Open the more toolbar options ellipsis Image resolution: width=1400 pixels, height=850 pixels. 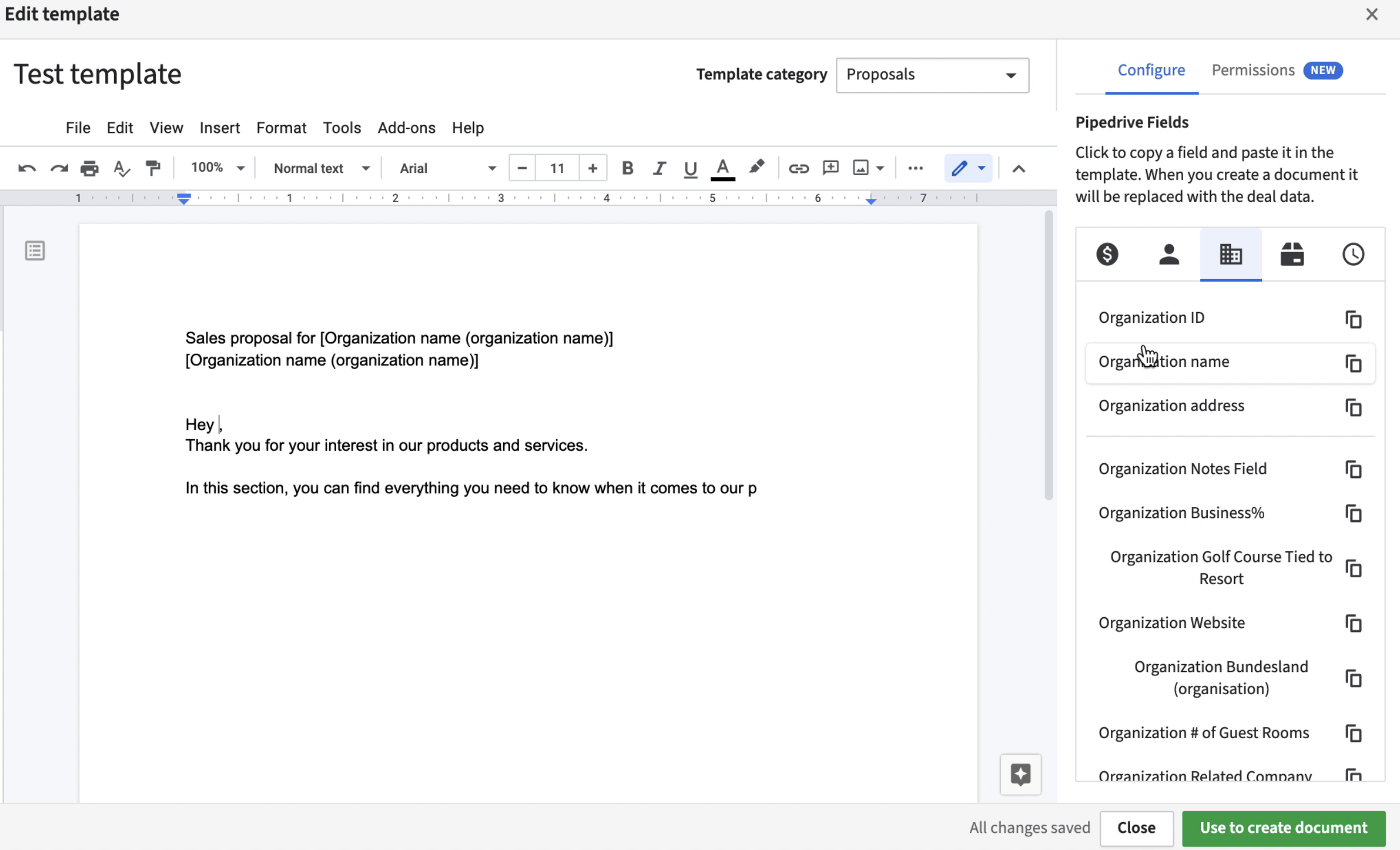(x=916, y=168)
